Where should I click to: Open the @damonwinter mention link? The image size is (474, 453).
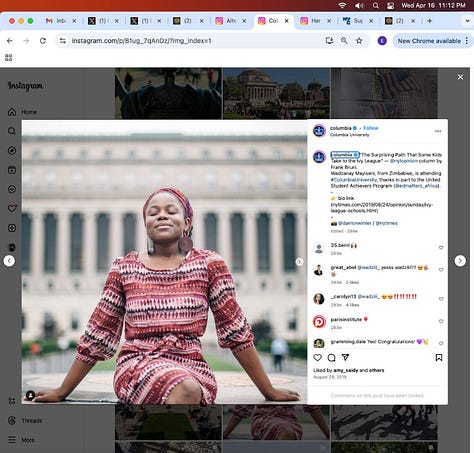[354, 223]
